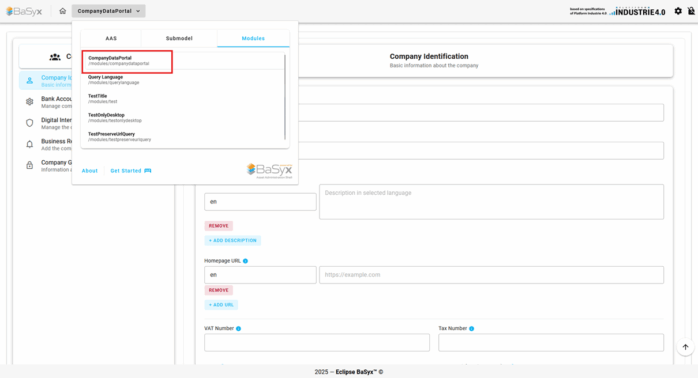Open the Query Language module
The width and height of the screenshot is (698, 378).
pyautogui.click(x=183, y=80)
